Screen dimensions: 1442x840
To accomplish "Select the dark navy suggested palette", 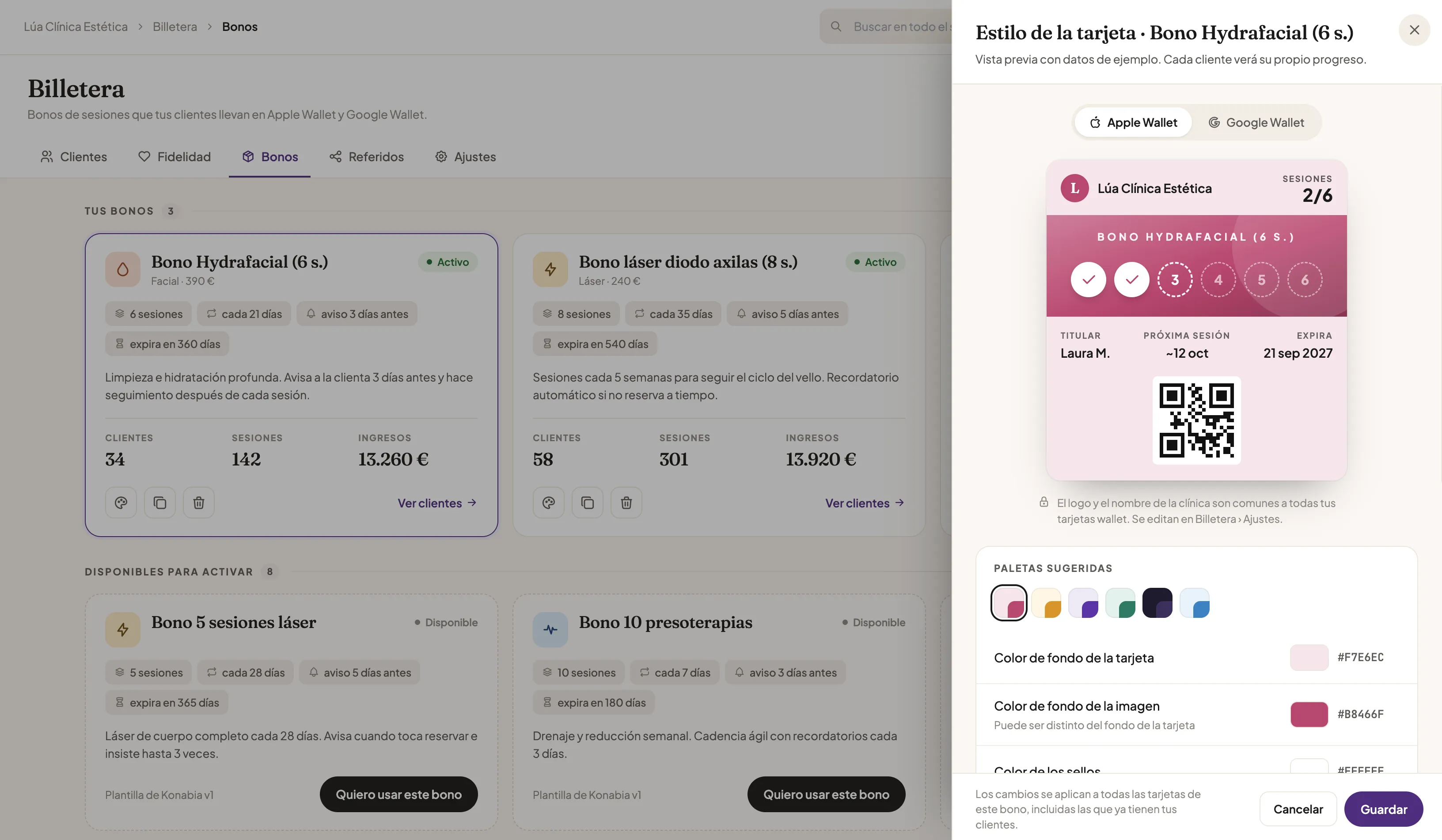I will (x=1157, y=602).
